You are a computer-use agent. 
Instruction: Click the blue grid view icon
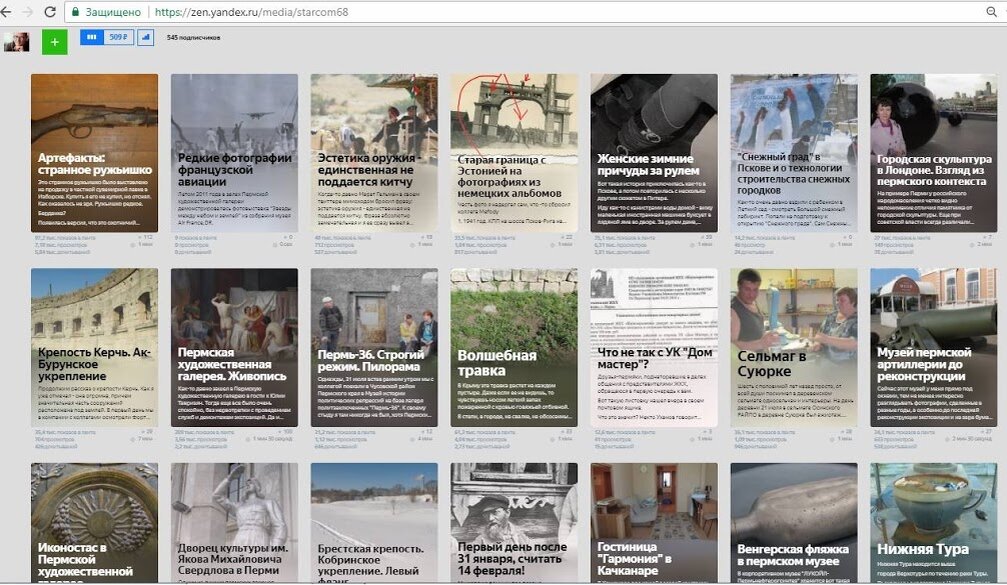point(92,37)
